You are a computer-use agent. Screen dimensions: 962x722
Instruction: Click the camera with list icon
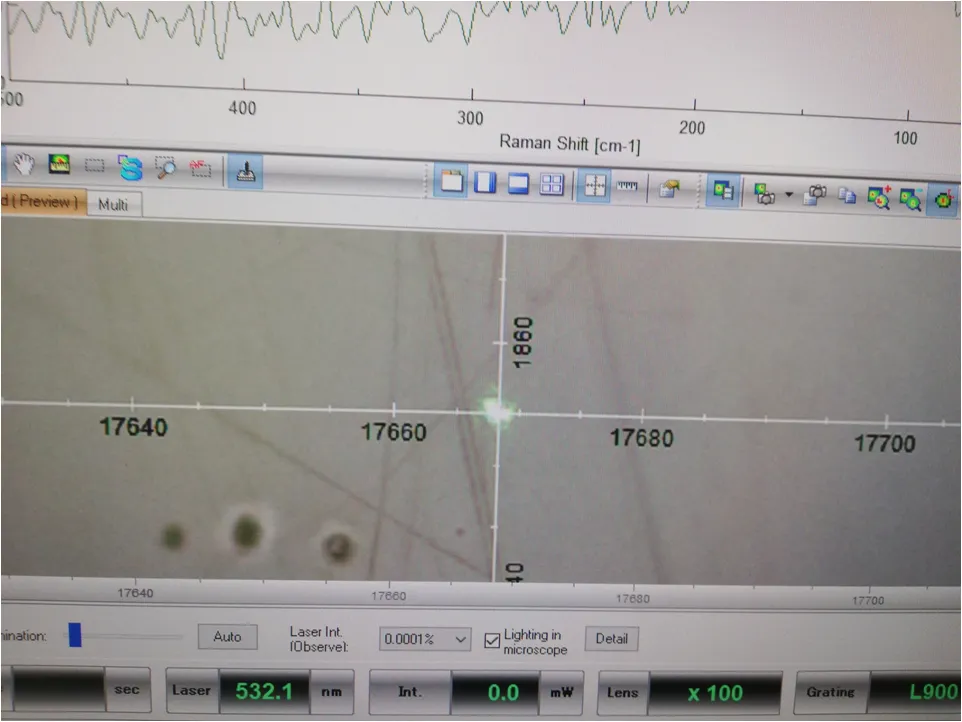(815, 195)
